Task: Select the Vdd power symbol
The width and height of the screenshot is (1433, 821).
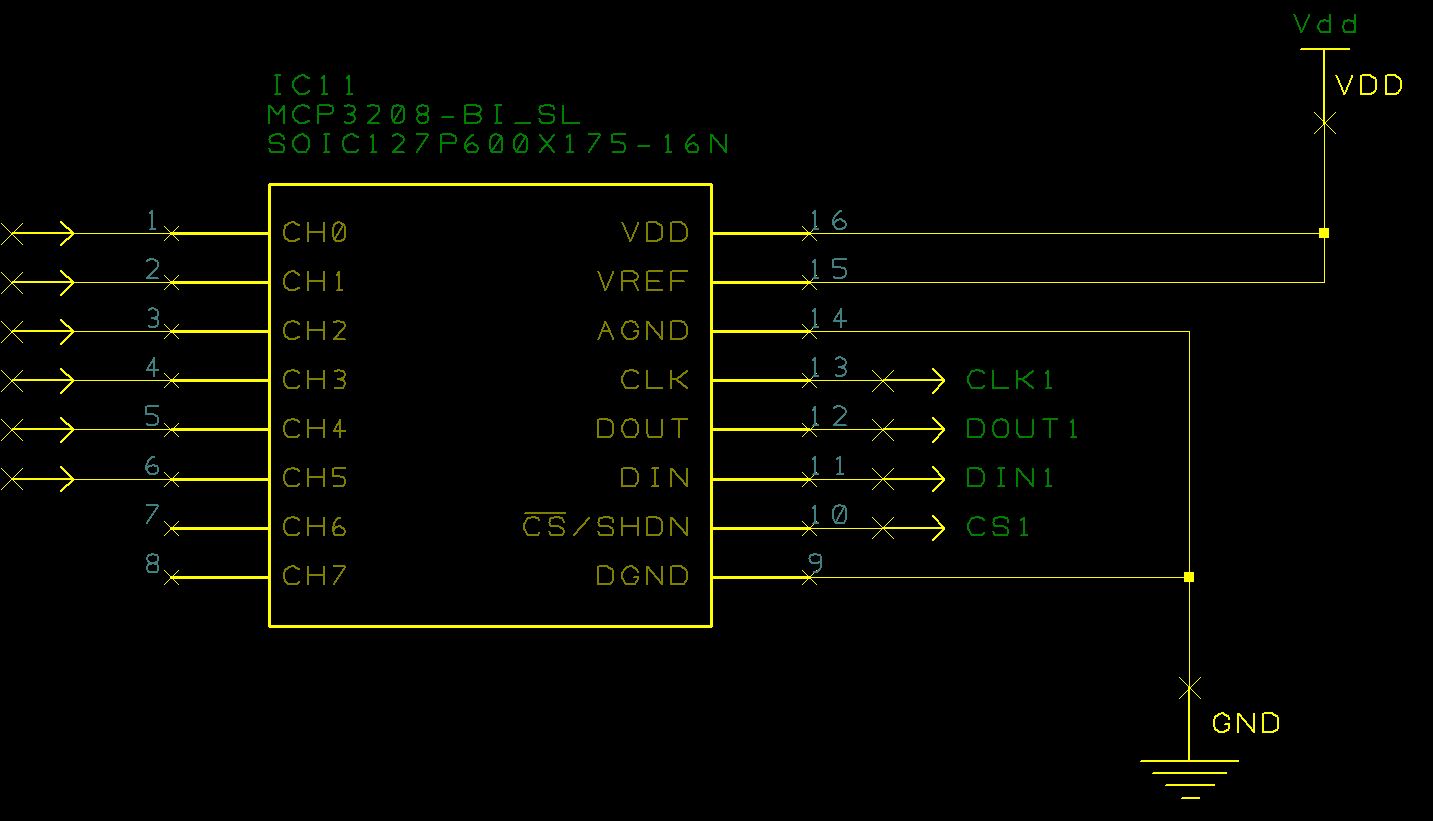Action: pos(1324,48)
